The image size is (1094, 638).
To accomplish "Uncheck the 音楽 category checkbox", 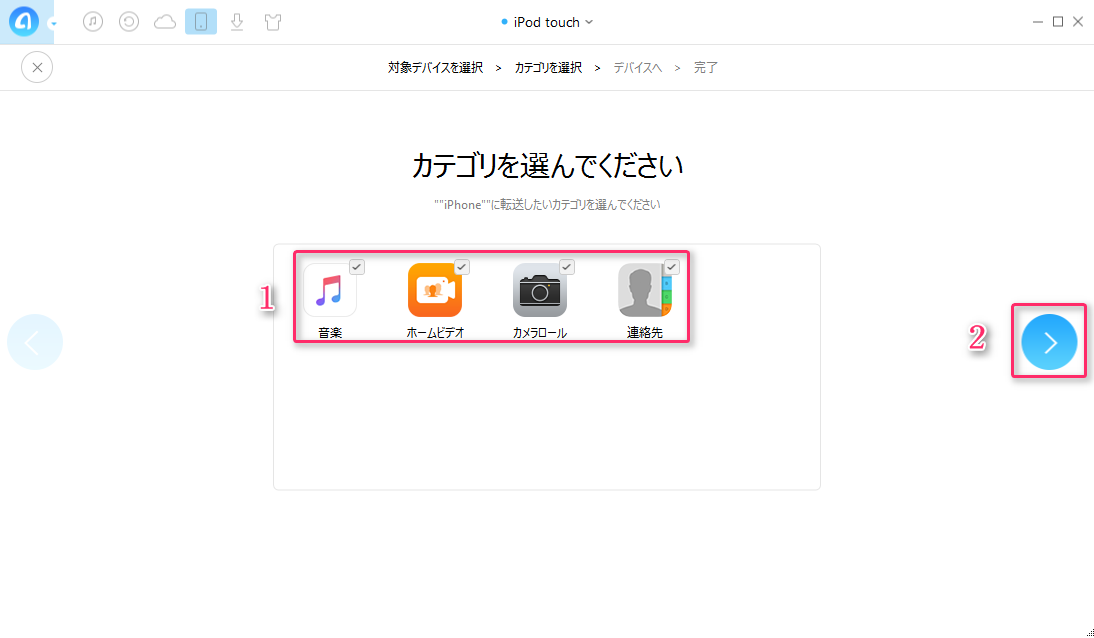I will point(357,267).
